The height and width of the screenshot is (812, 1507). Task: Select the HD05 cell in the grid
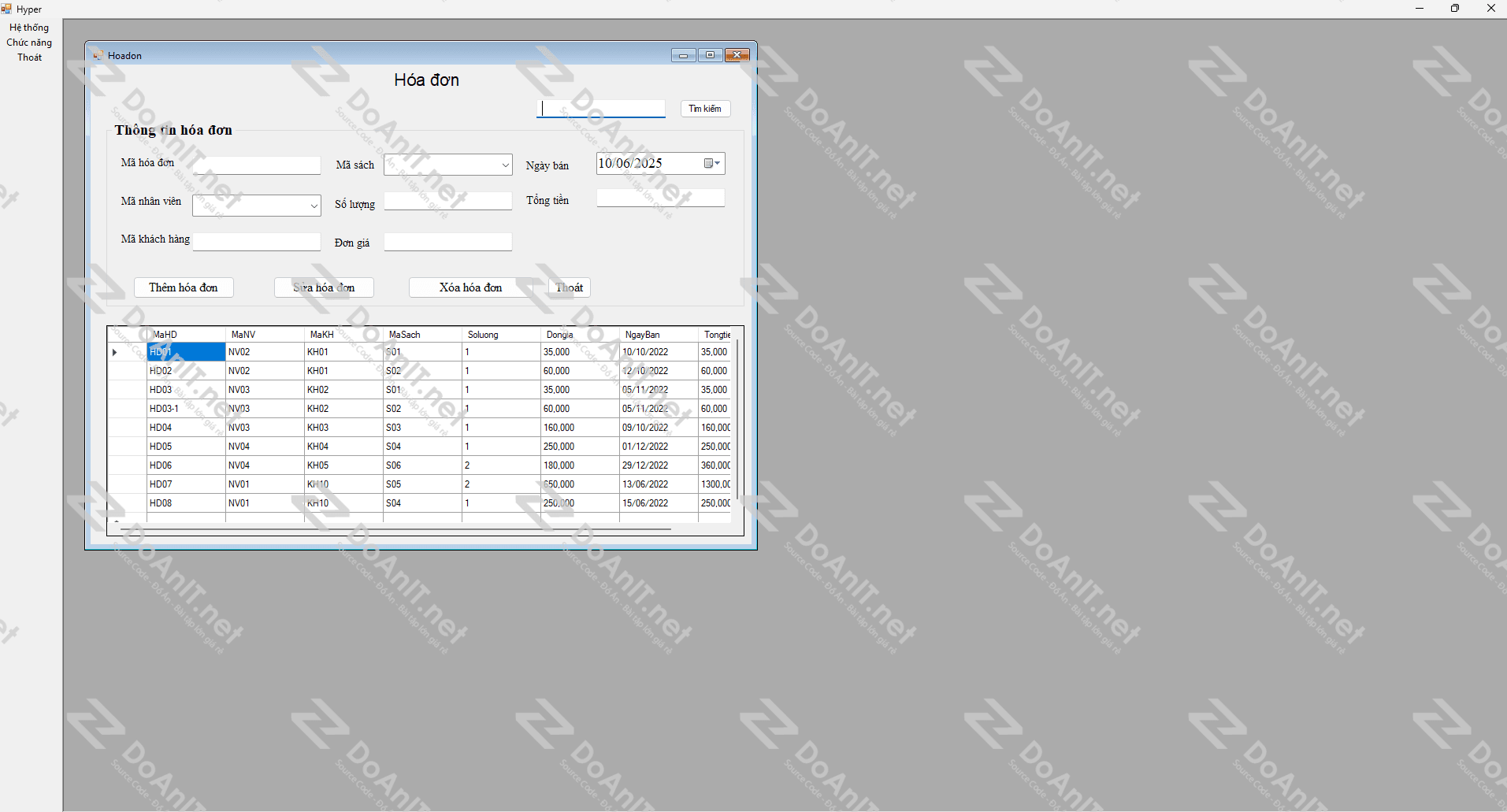point(186,447)
